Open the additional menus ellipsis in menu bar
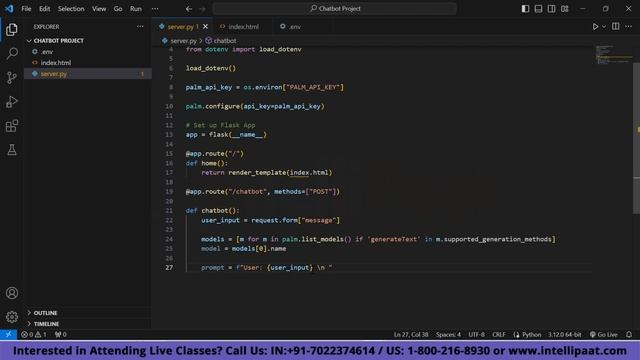 (x=155, y=9)
